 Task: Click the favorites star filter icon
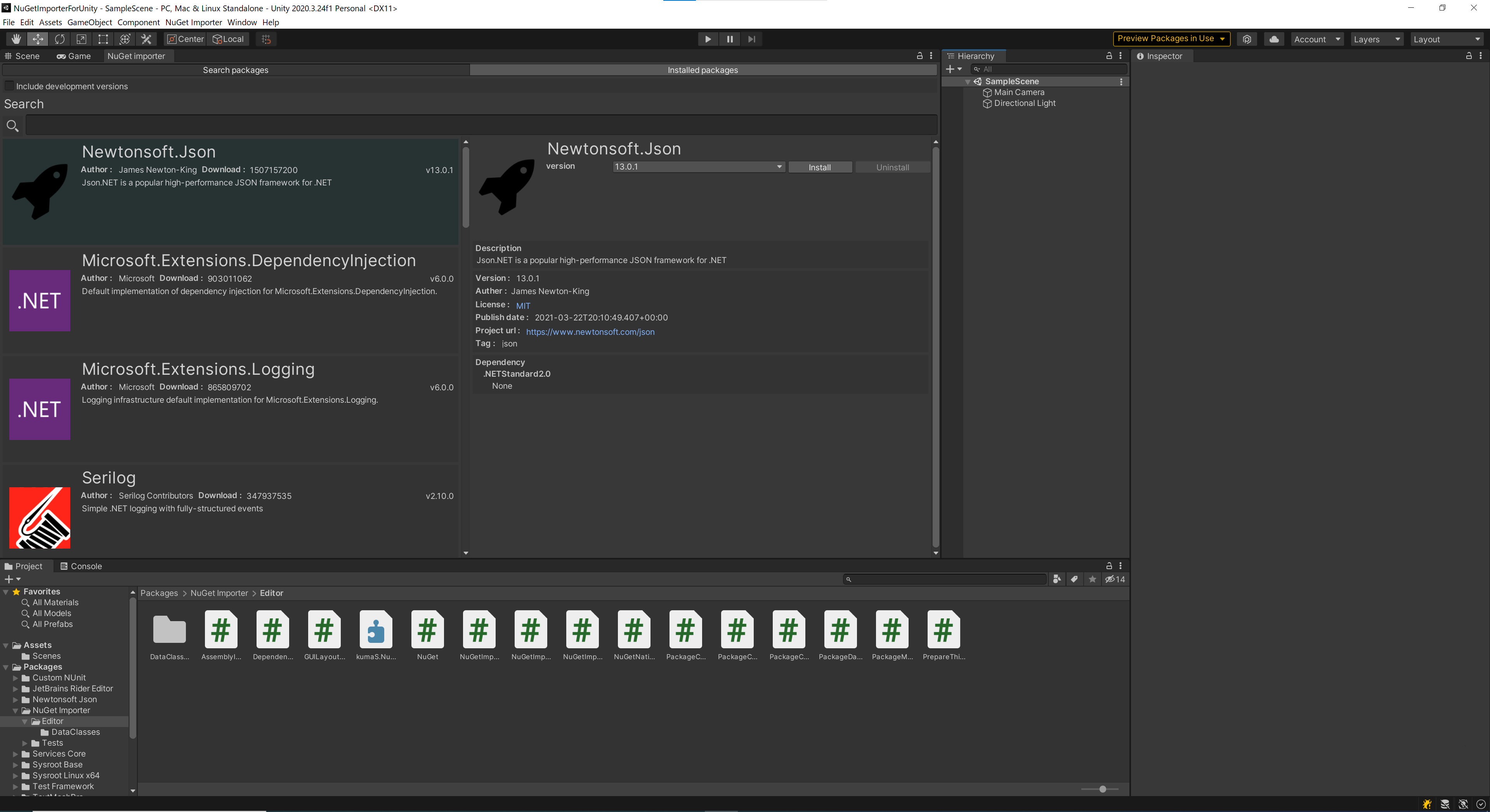tap(1092, 579)
